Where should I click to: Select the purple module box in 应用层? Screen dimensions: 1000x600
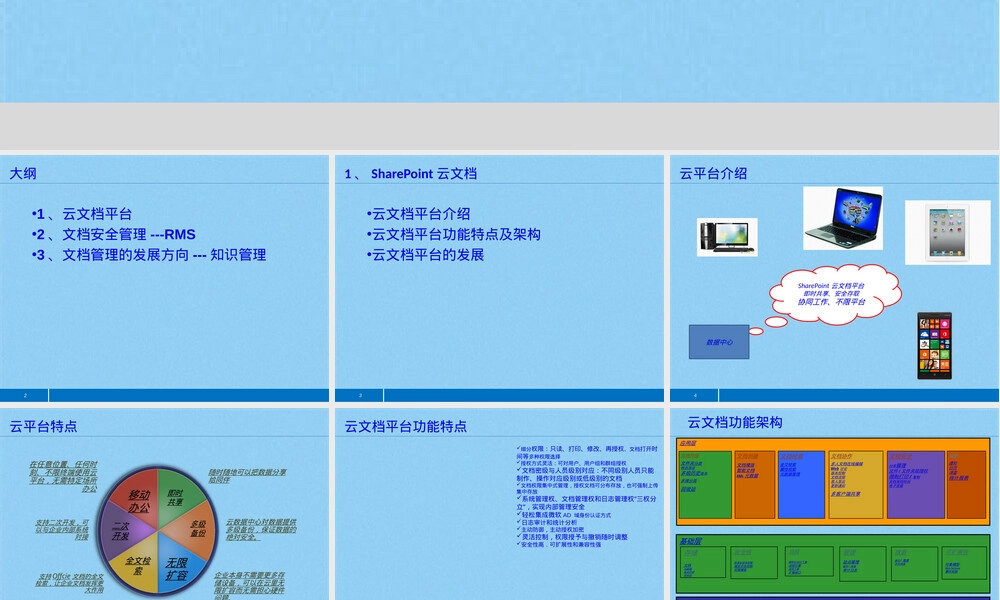tap(916, 485)
